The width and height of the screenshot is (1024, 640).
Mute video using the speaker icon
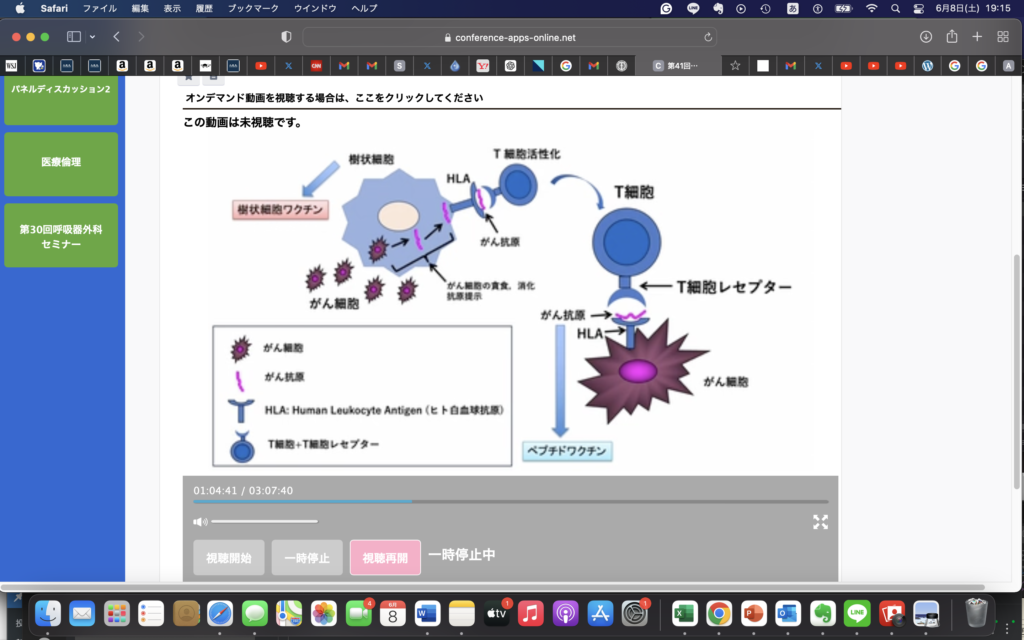click(x=200, y=521)
